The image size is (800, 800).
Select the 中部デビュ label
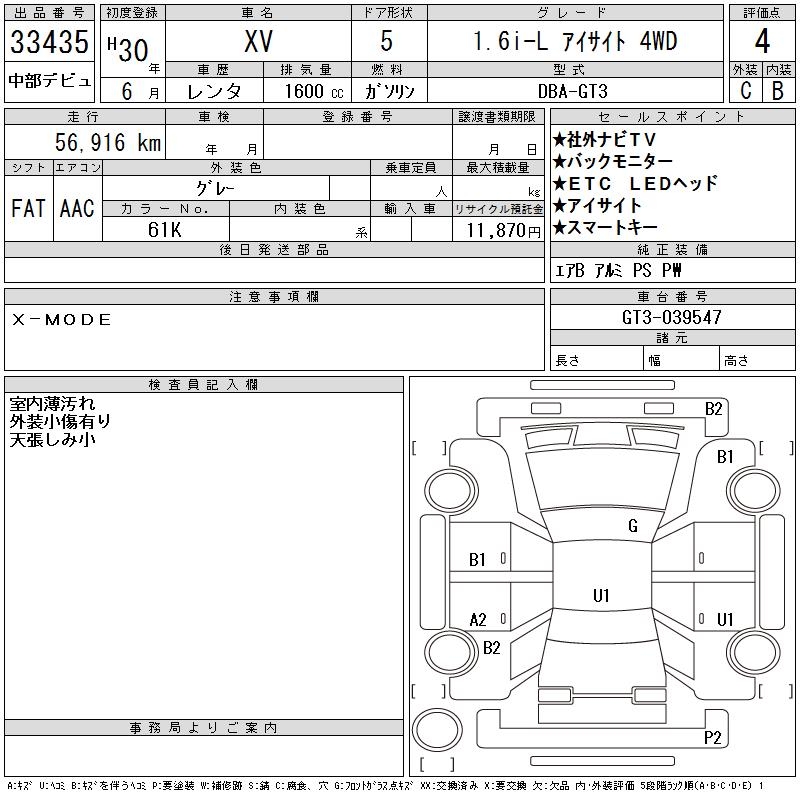click(x=49, y=81)
